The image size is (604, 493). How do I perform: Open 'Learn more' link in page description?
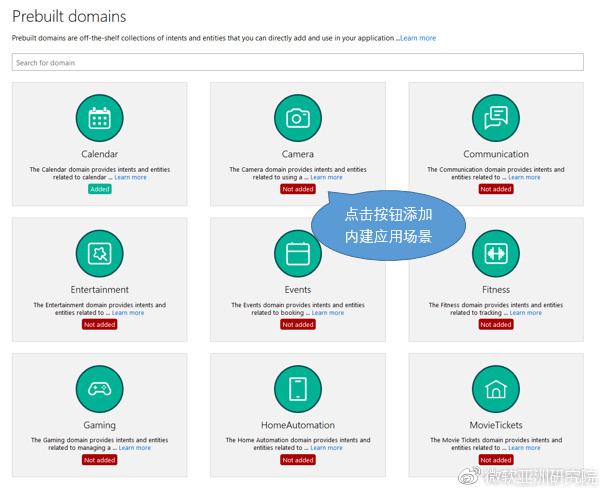[x=418, y=38]
